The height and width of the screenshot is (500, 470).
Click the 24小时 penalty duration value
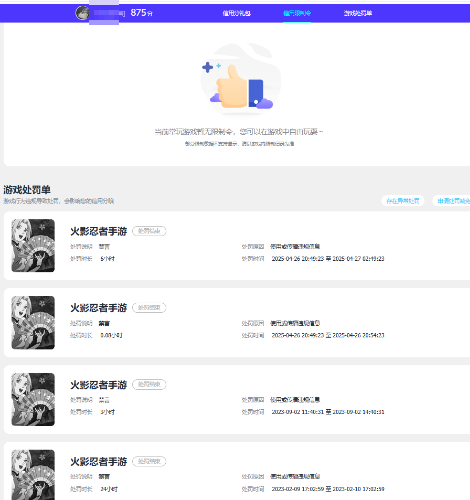pos(109,489)
